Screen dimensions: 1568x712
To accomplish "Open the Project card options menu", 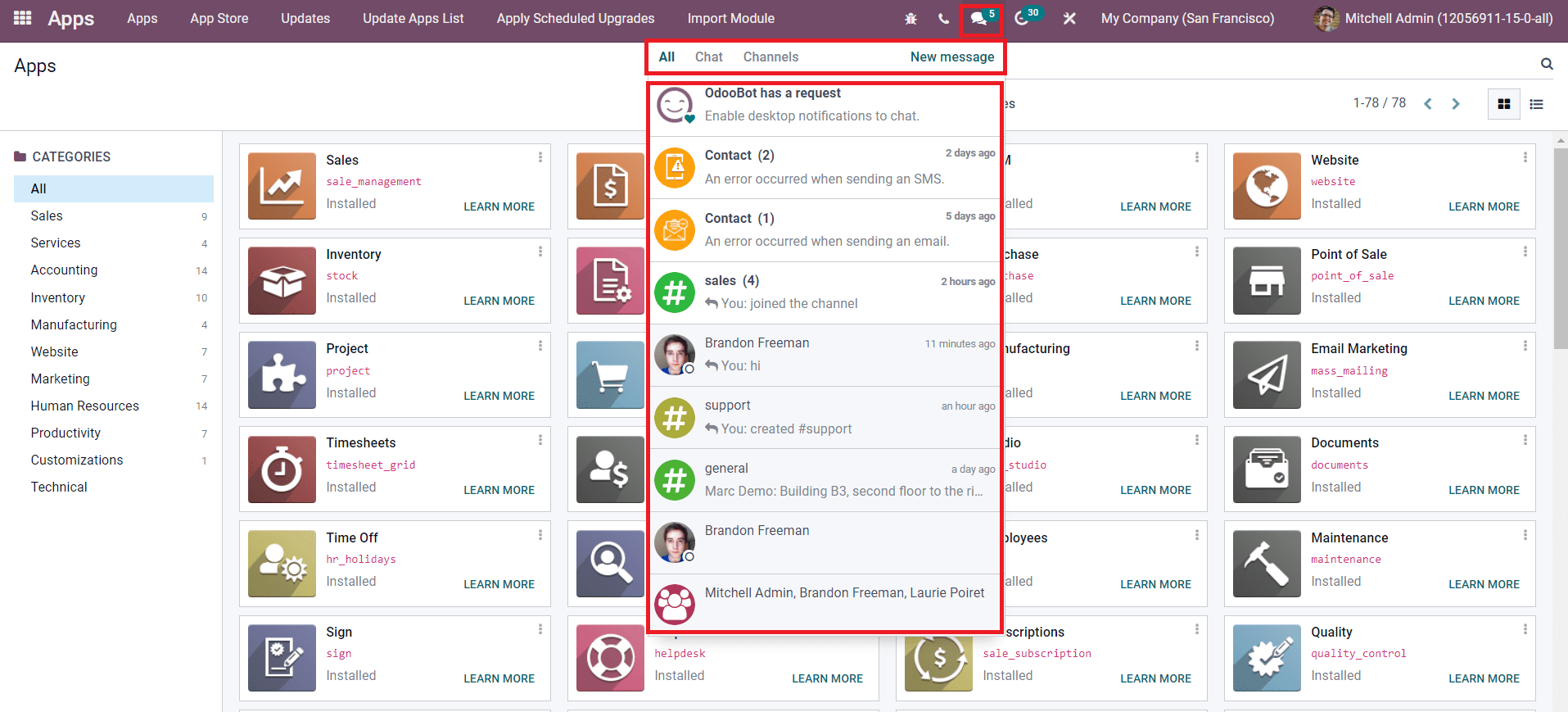I will 540,346.
